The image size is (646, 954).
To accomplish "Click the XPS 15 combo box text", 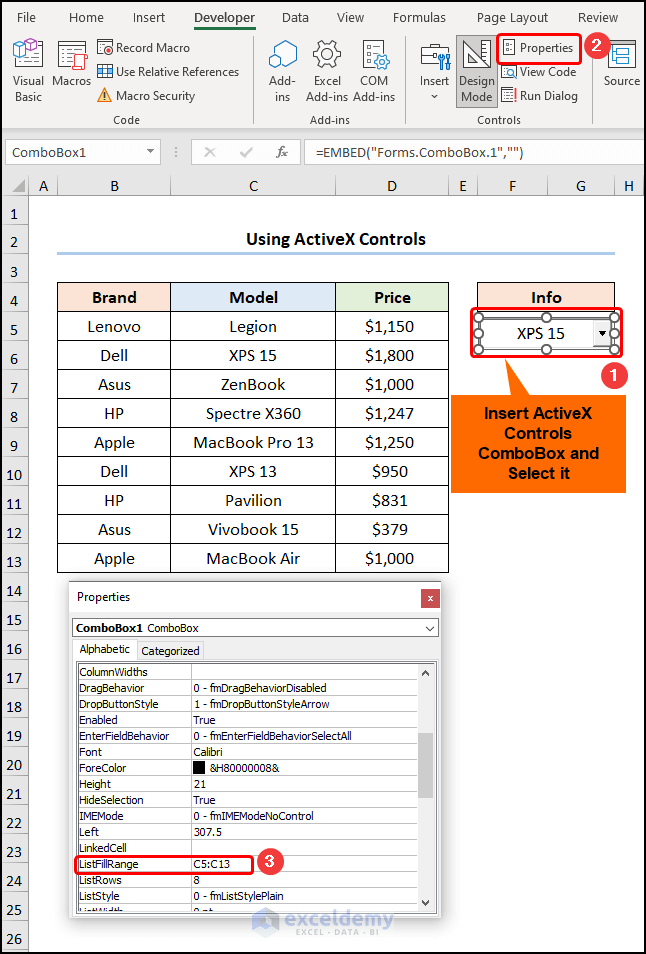I will [x=540, y=333].
